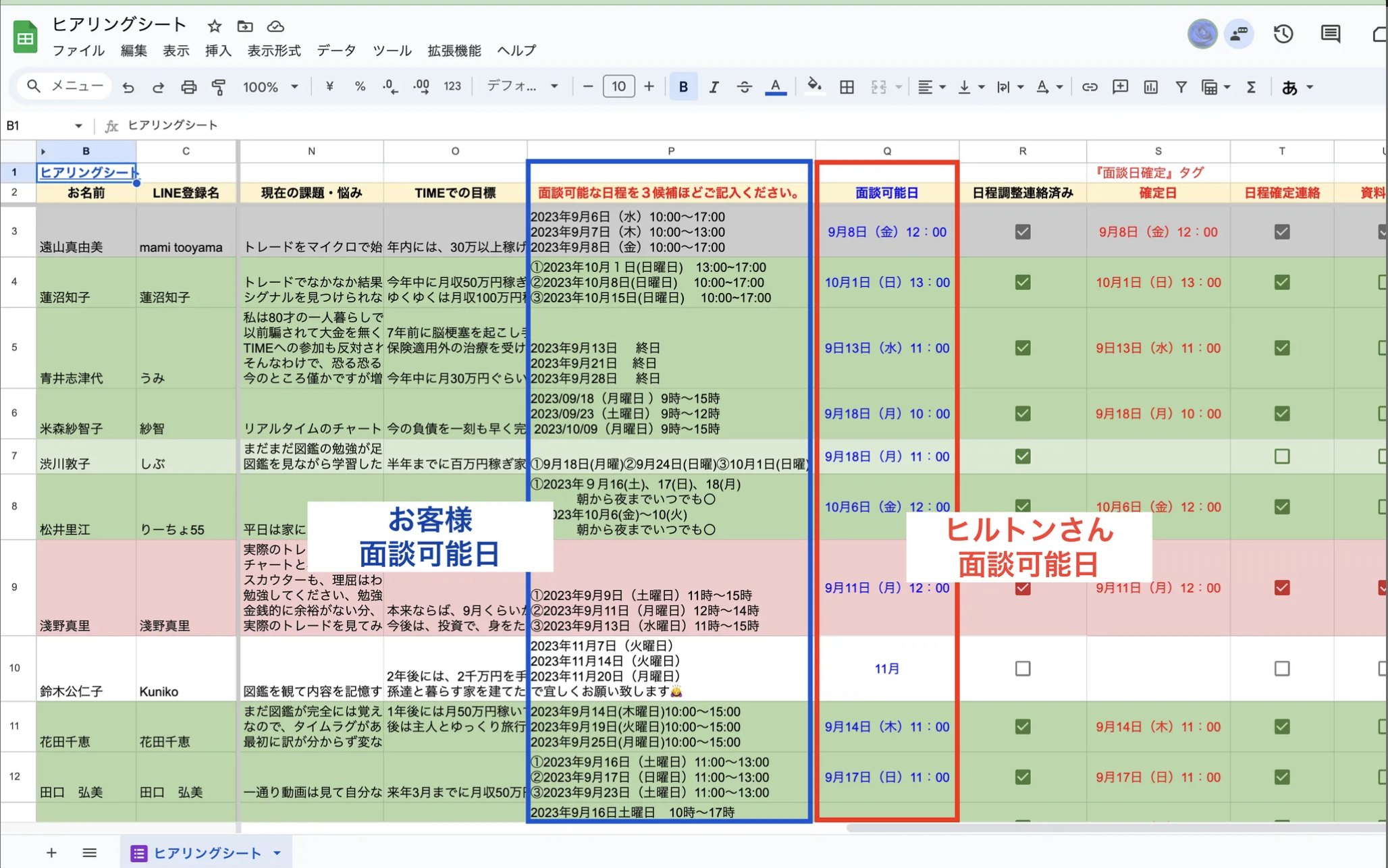
Task: Undo the last action
Action: coord(128,86)
